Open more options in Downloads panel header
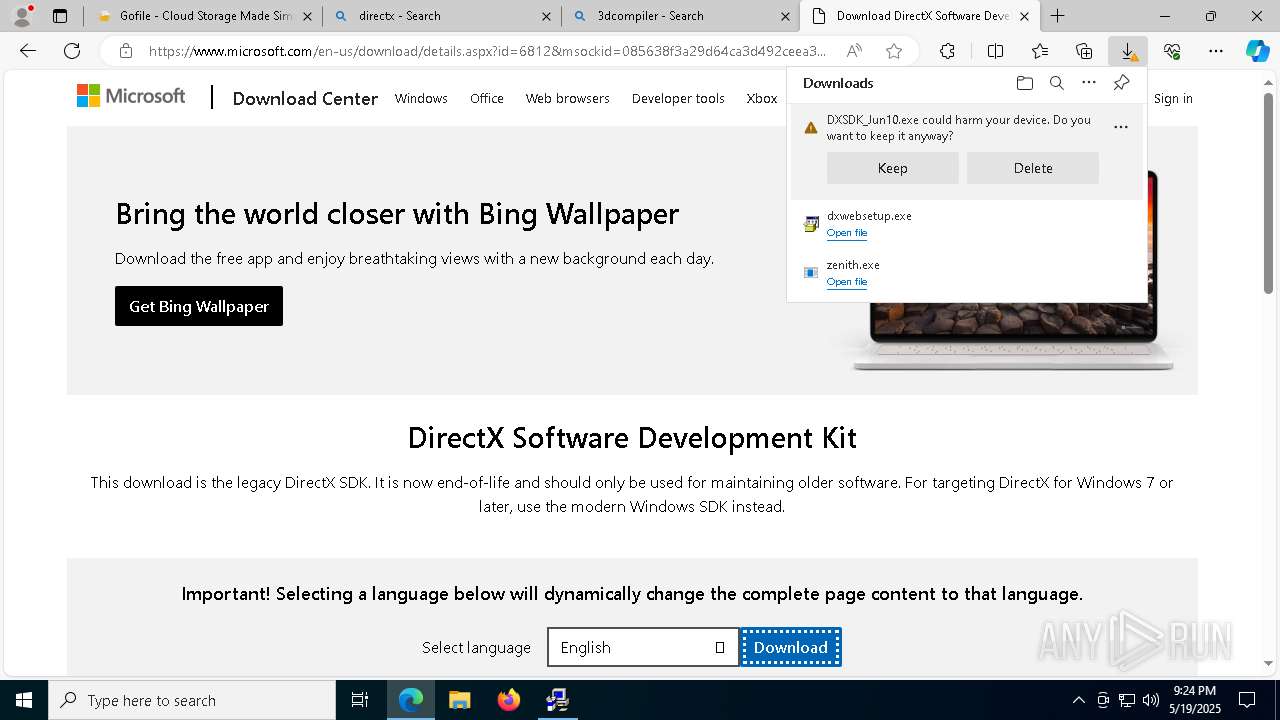This screenshot has width=1280, height=720. tap(1089, 83)
